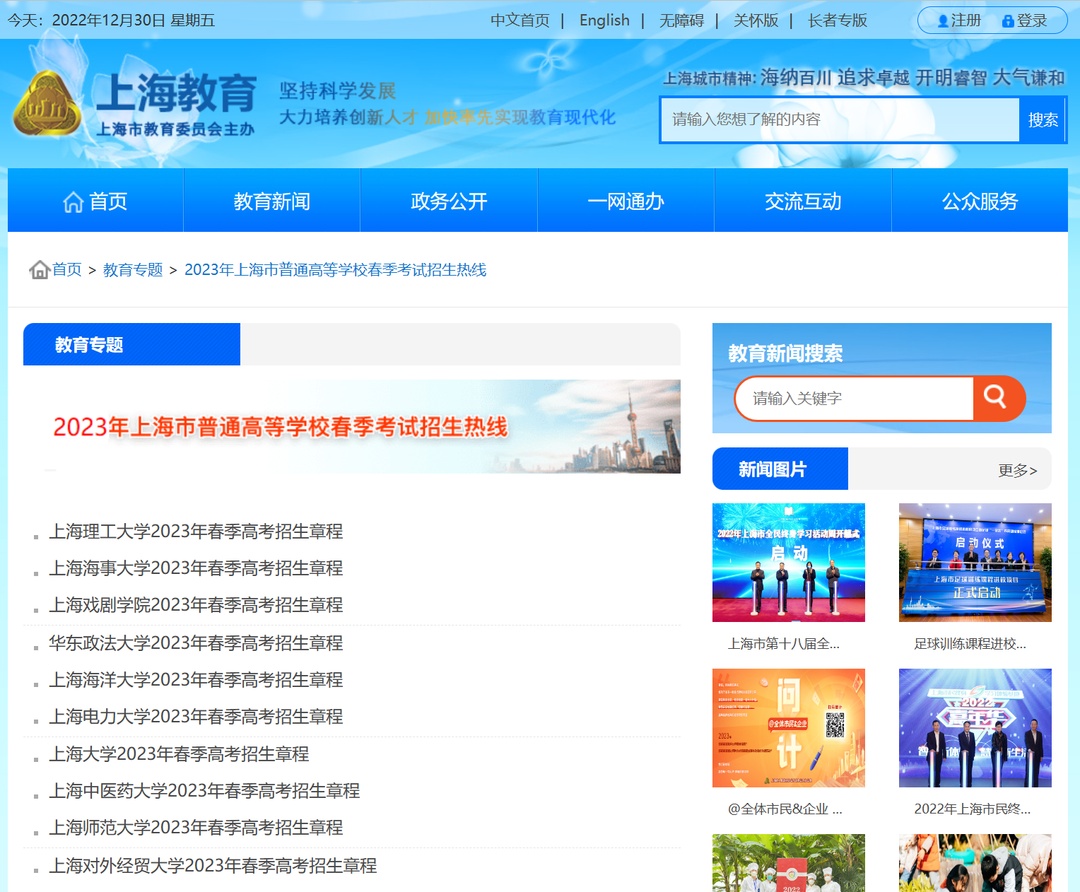Click caption 上海市第十八届全...
1080x892 pixels.
pyautogui.click(x=784, y=644)
